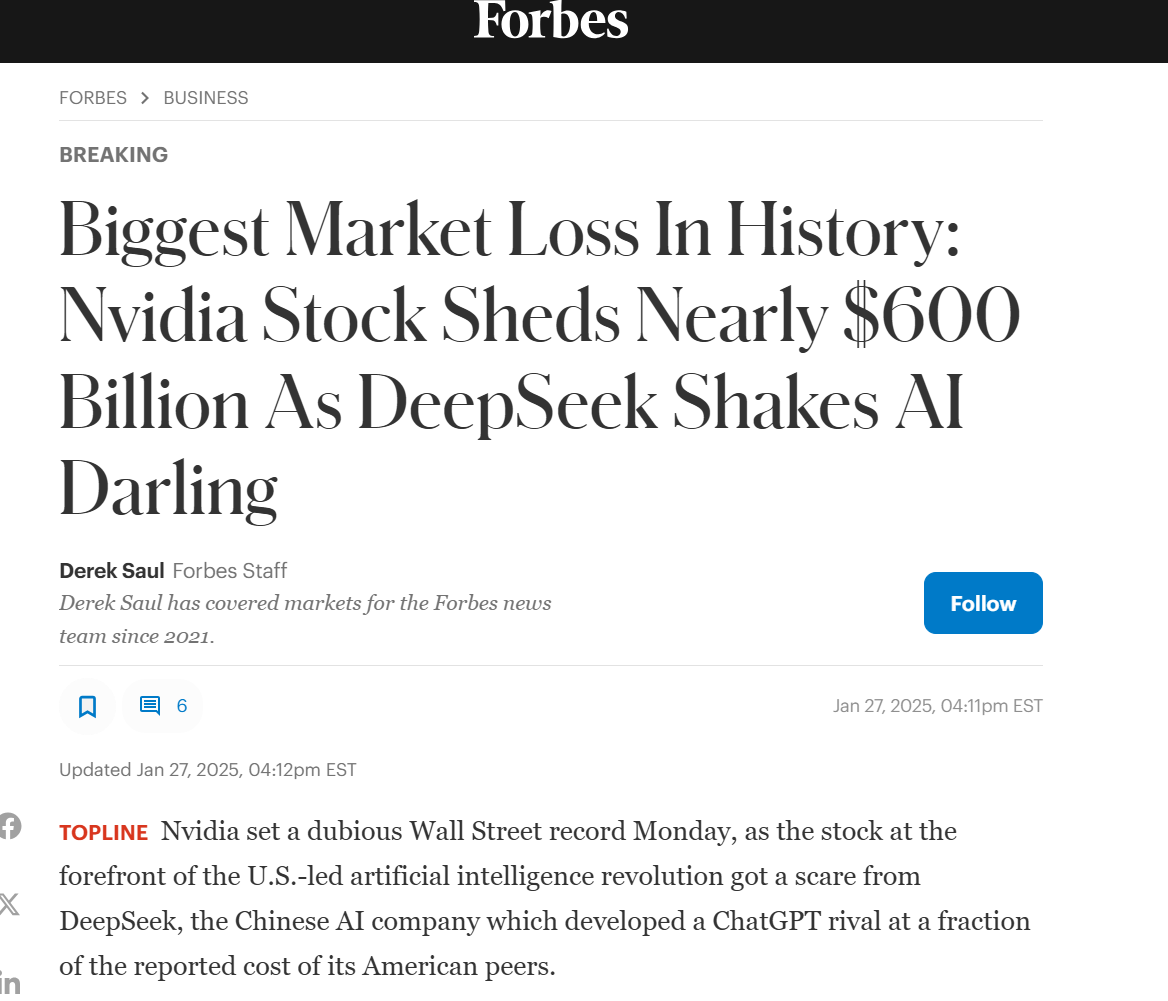Viewport: 1168px width, 1001px height.
Task: Open Derek Saul's author profile
Action: (112, 571)
